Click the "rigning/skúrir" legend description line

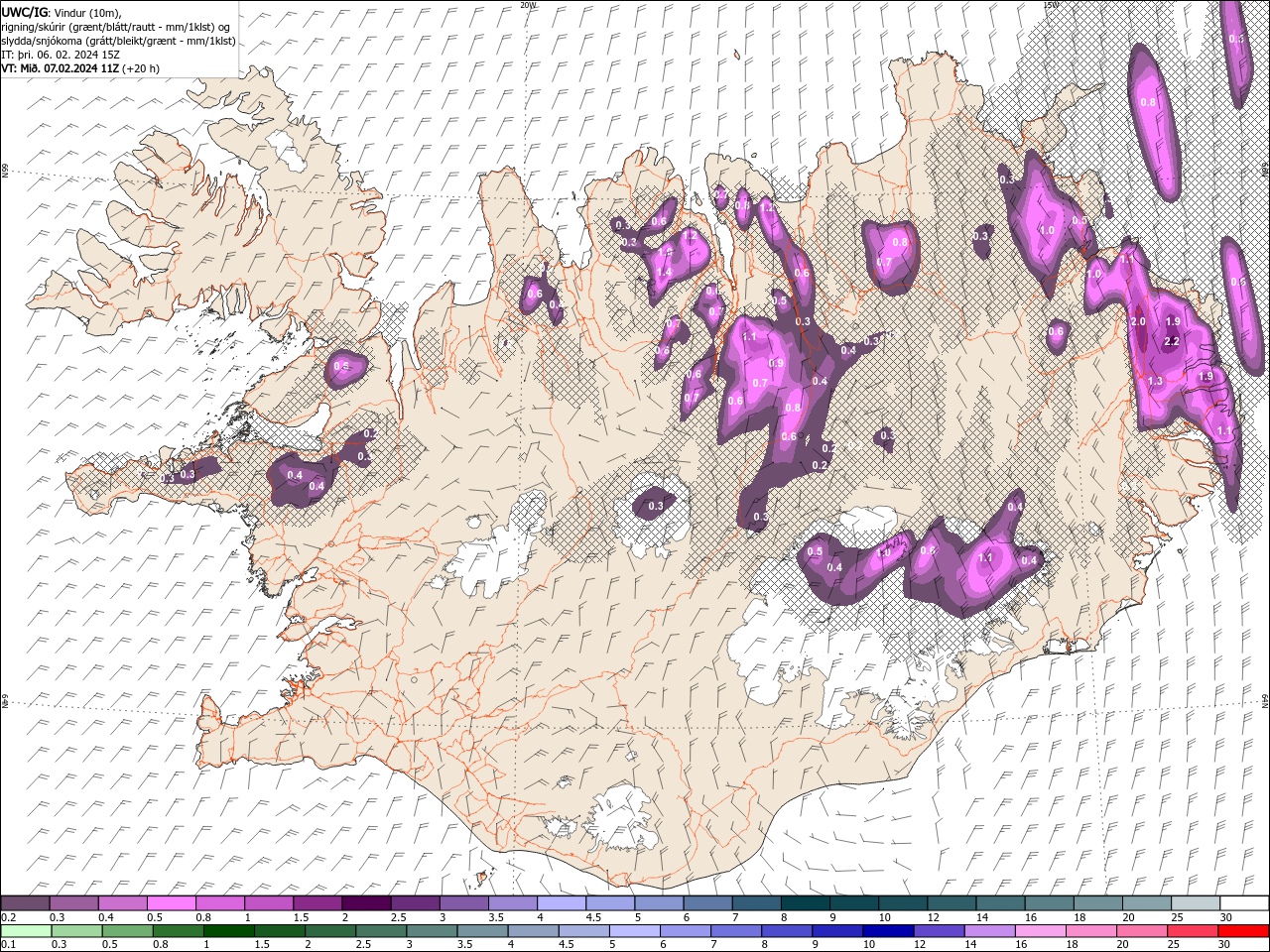click(115, 27)
